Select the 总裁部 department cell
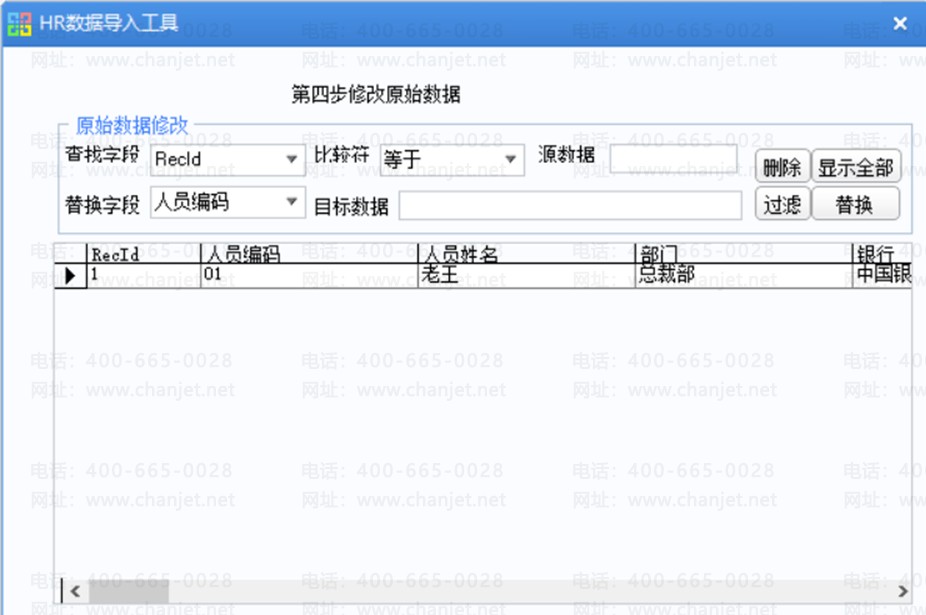 tap(742, 275)
